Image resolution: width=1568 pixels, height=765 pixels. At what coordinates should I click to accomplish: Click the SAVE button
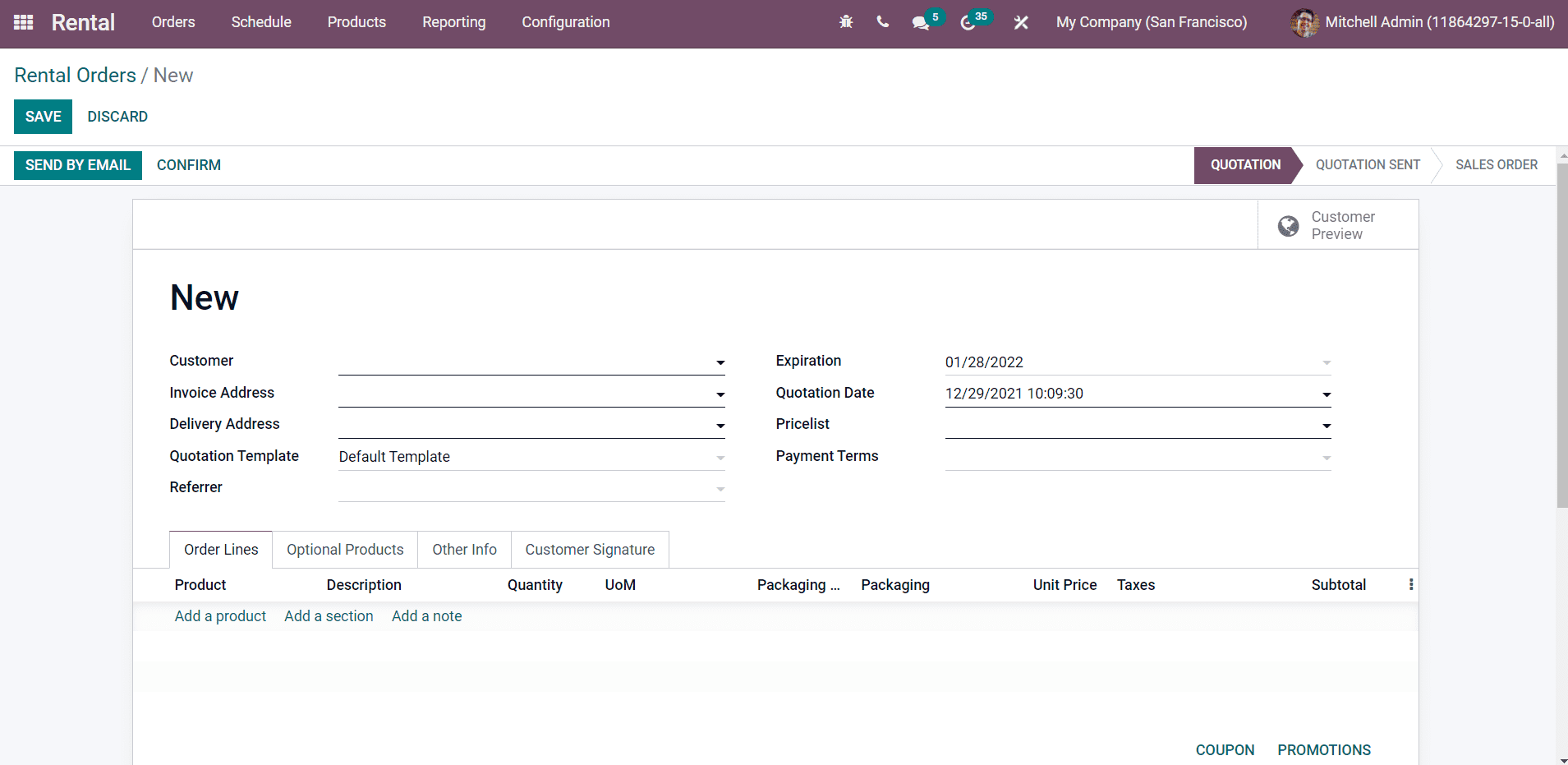pyautogui.click(x=43, y=117)
